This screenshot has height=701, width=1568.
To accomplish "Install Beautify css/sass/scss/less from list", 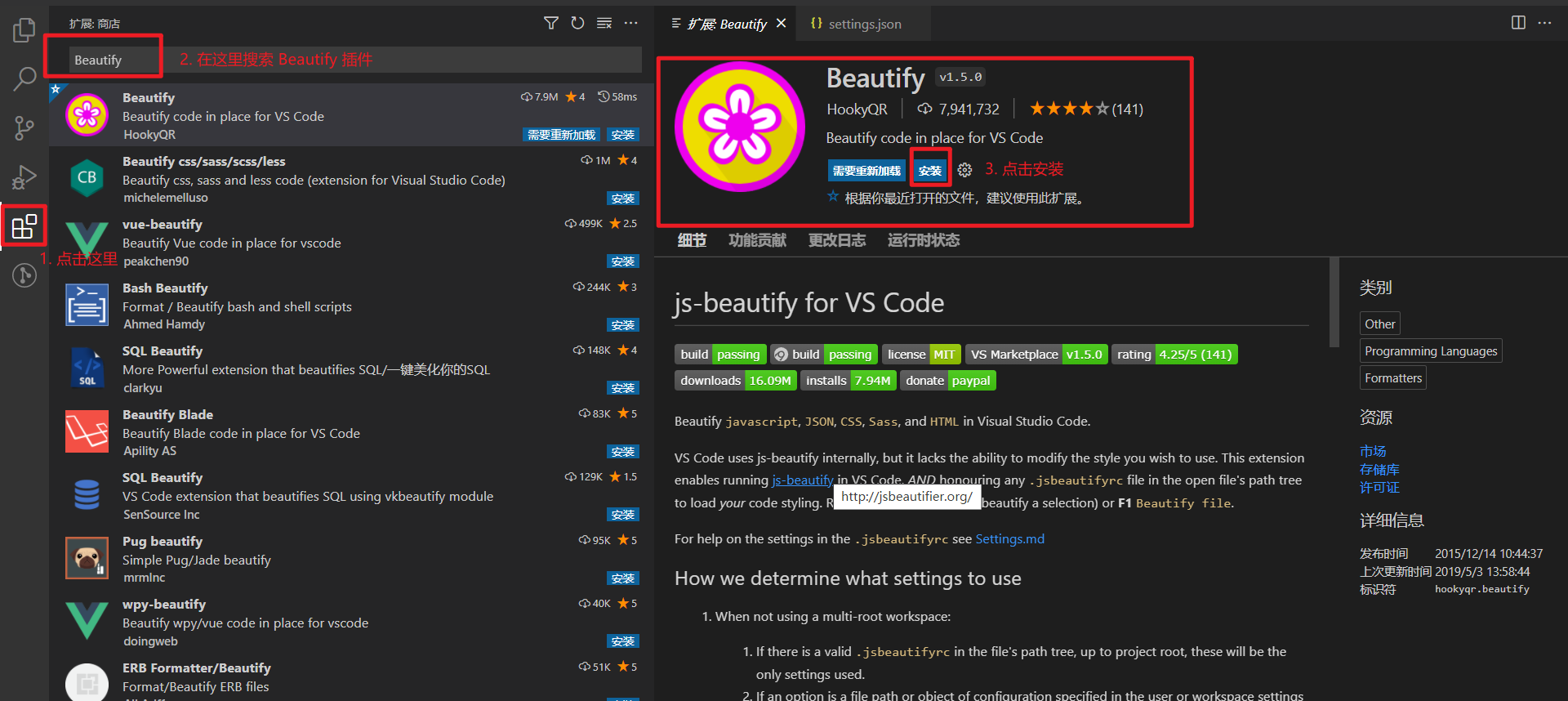I will (622, 199).
